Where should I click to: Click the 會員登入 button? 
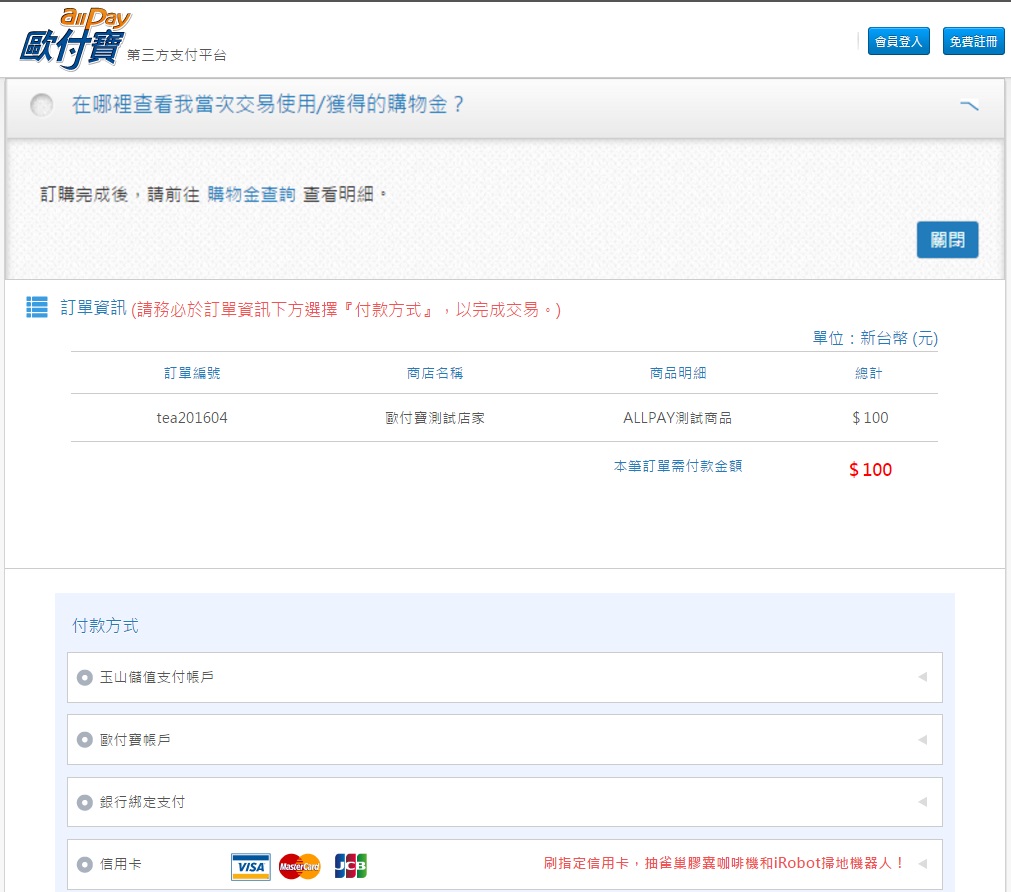coord(898,41)
